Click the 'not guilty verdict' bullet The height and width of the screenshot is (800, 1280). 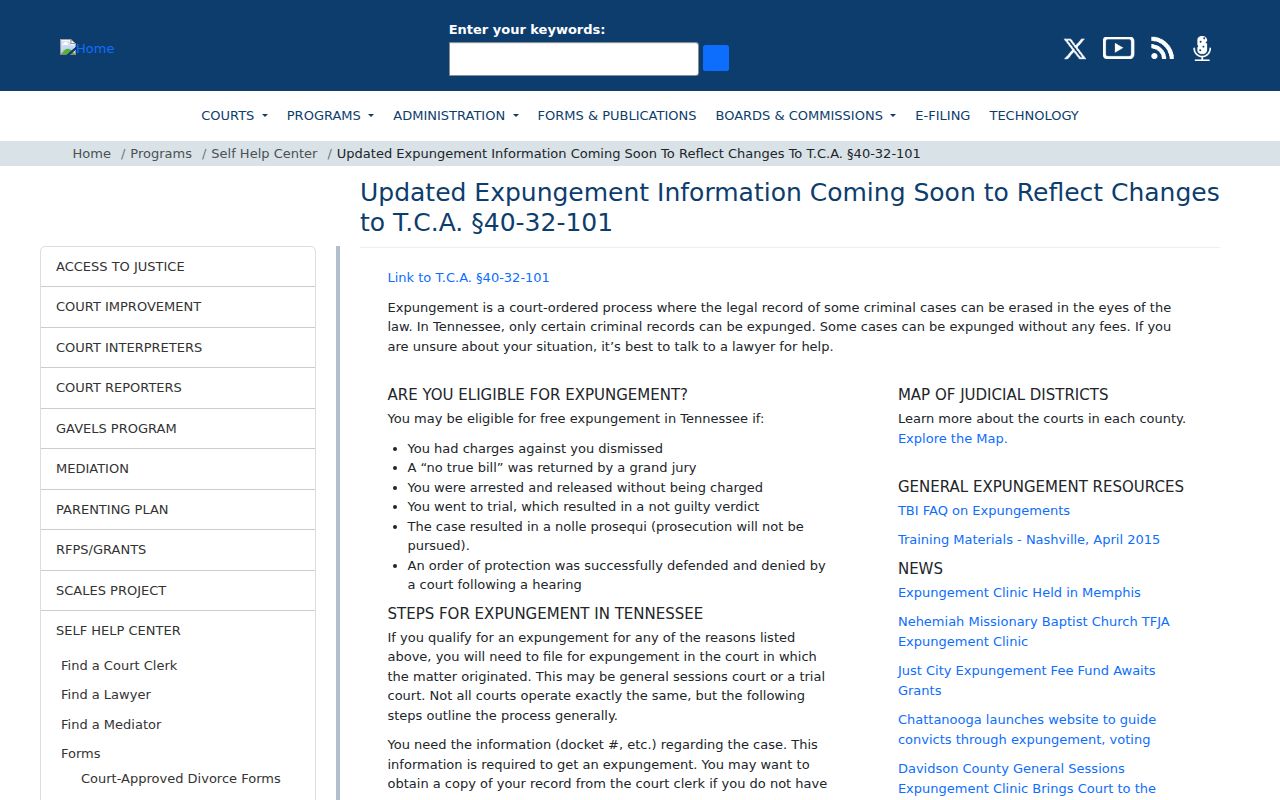click(584, 506)
